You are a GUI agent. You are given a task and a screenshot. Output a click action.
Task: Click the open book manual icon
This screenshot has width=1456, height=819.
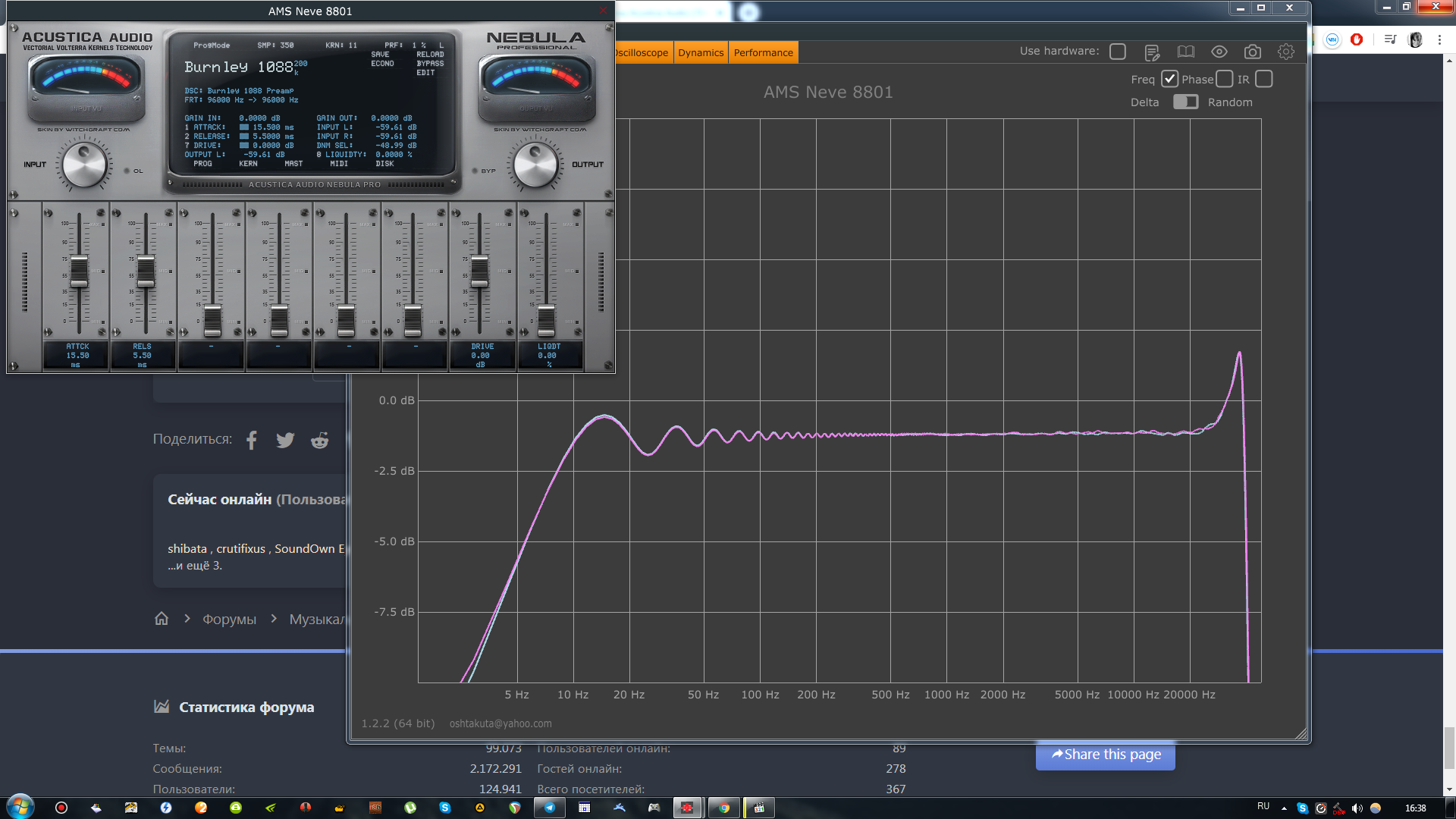point(1185,52)
